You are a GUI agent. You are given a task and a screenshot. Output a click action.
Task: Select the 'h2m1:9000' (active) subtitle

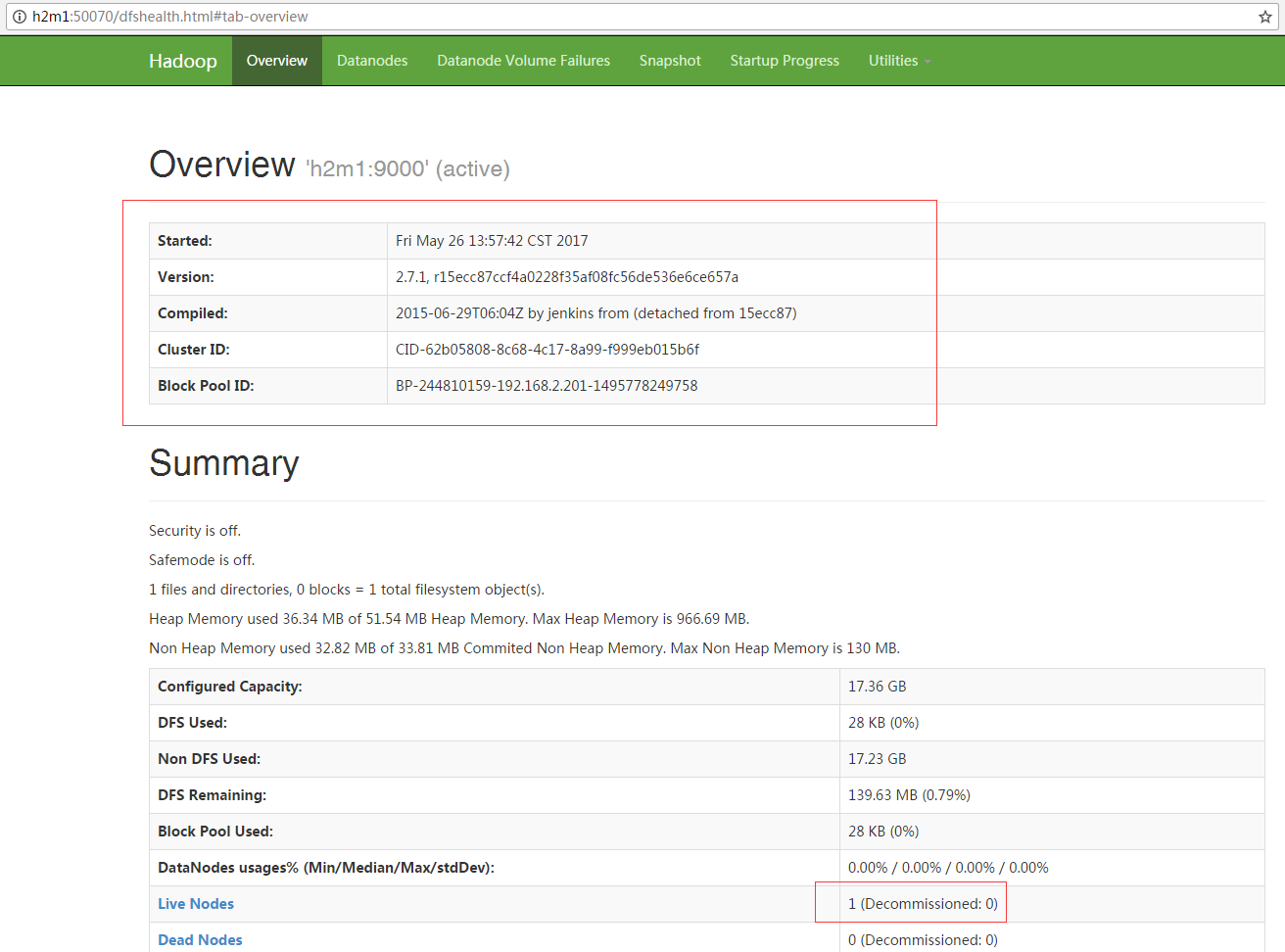point(407,169)
